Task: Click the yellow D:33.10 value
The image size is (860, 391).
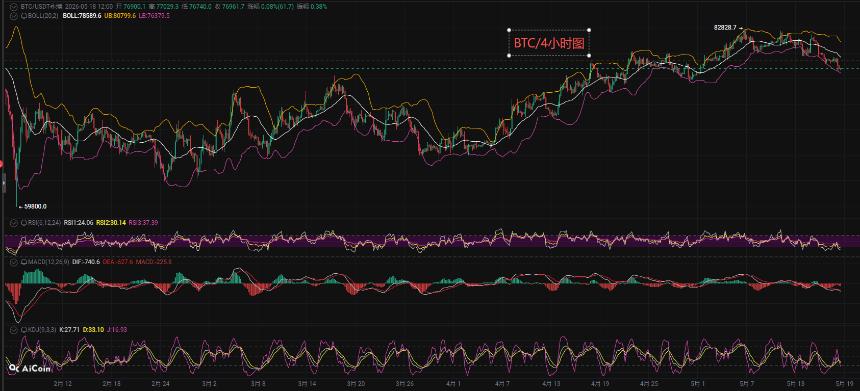Action: [x=93, y=330]
